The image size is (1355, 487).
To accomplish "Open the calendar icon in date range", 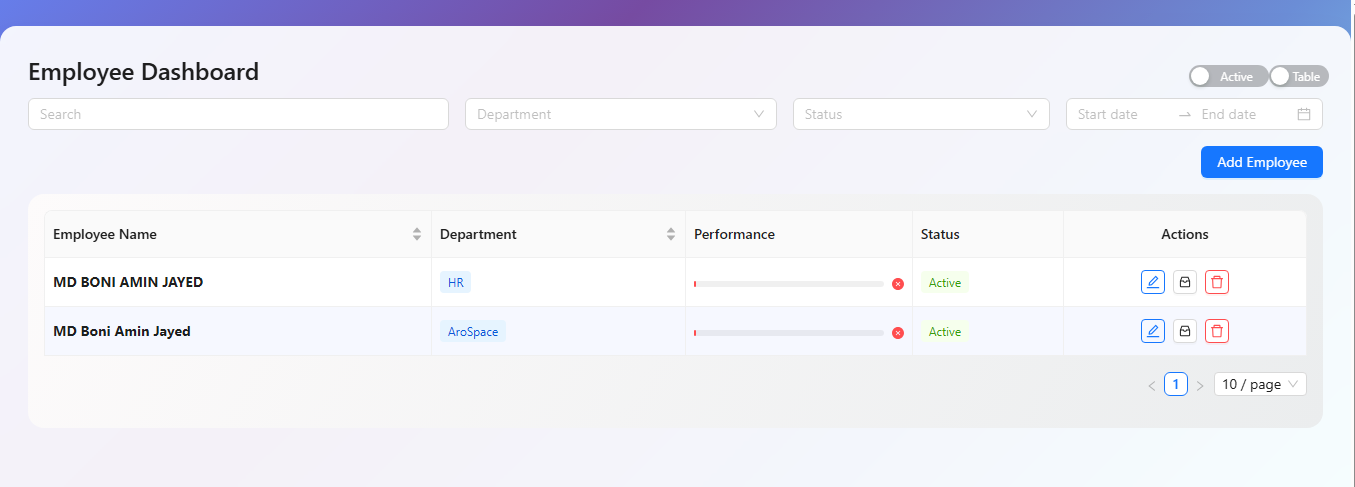I will (1303, 114).
